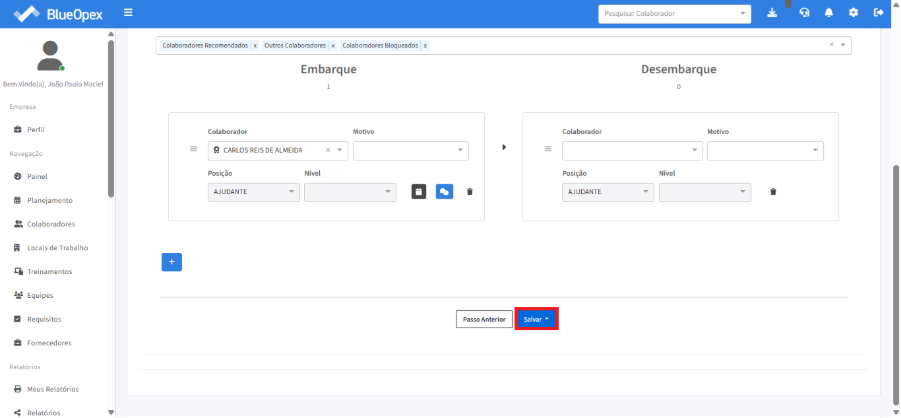
Task: Remove Outros Colaboradores filter tag
Action: pyautogui.click(x=333, y=45)
